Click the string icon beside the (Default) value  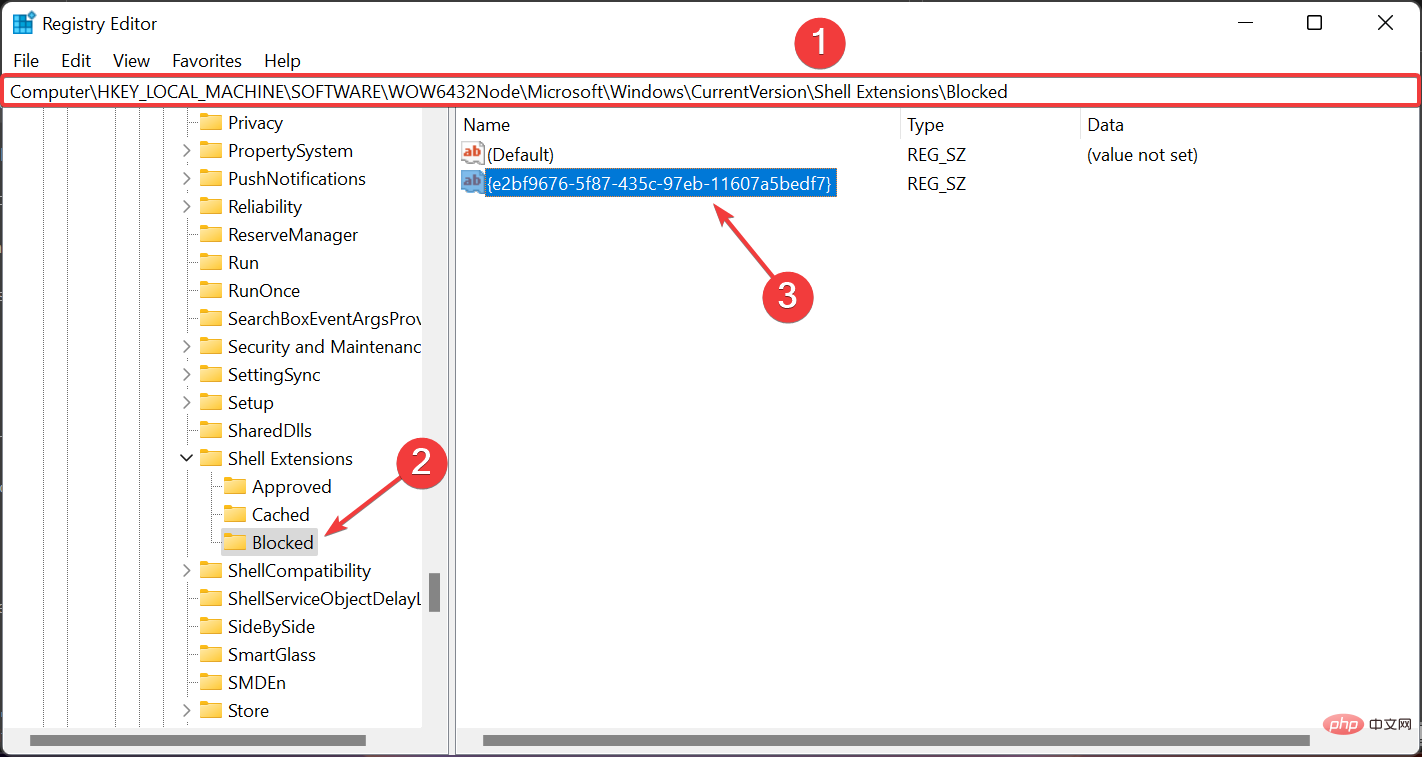coord(473,154)
